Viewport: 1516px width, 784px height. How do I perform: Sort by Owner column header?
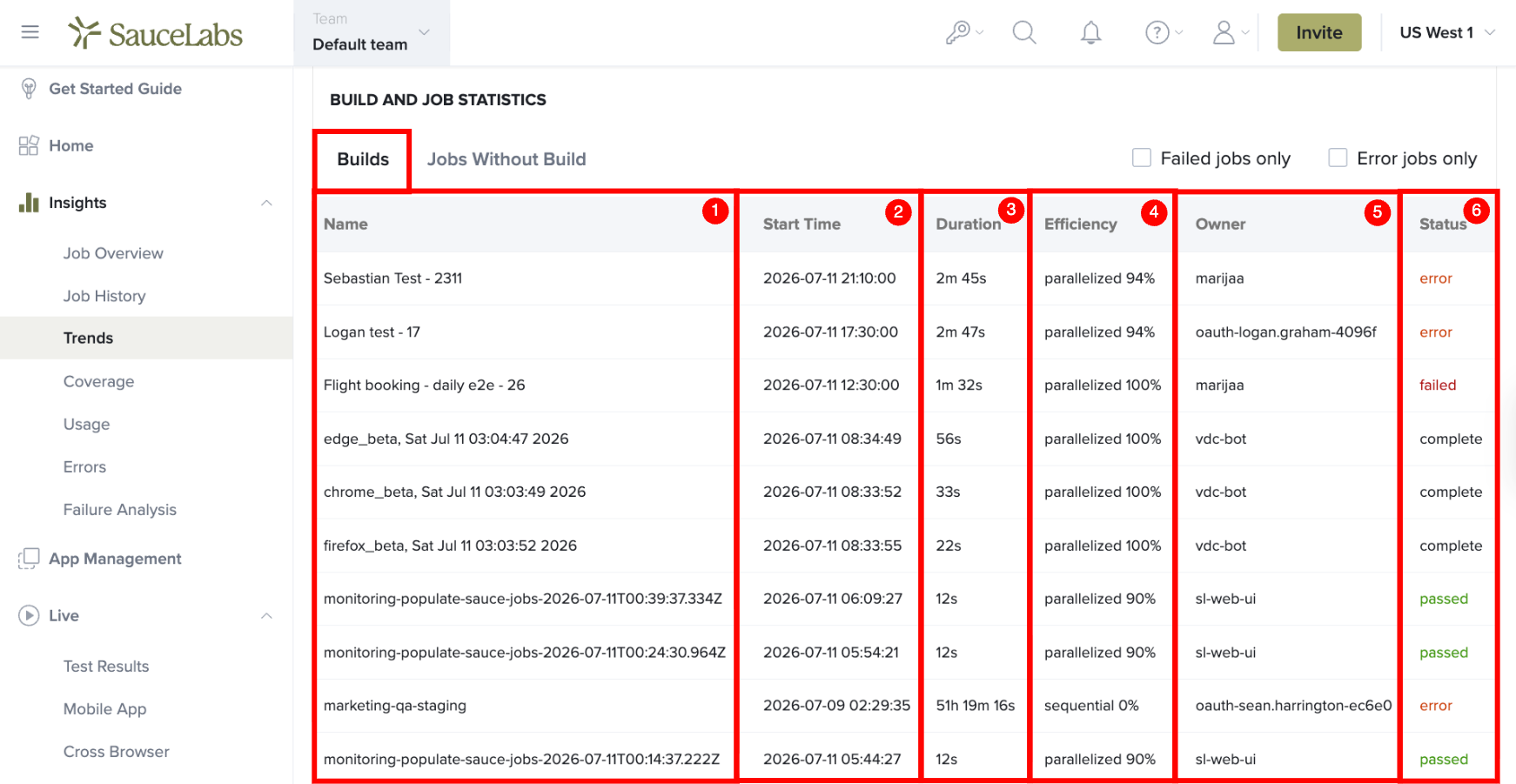point(1220,224)
